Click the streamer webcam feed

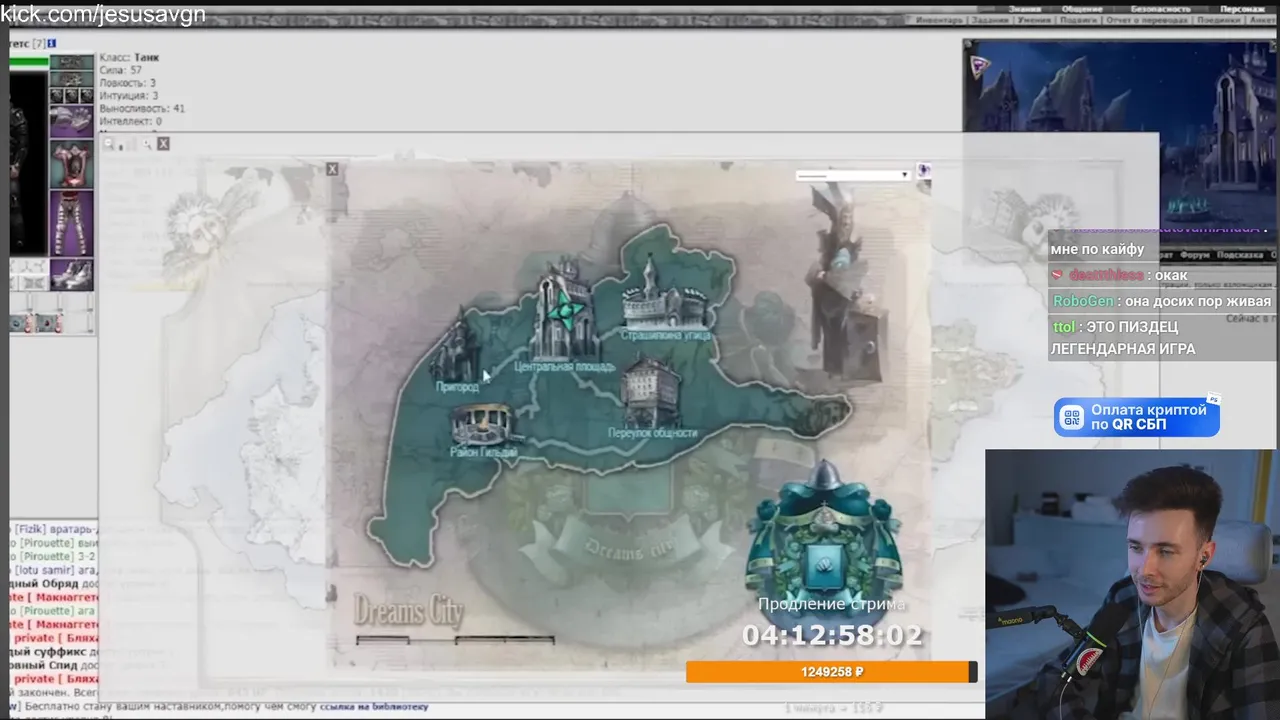click(1132, 584)
